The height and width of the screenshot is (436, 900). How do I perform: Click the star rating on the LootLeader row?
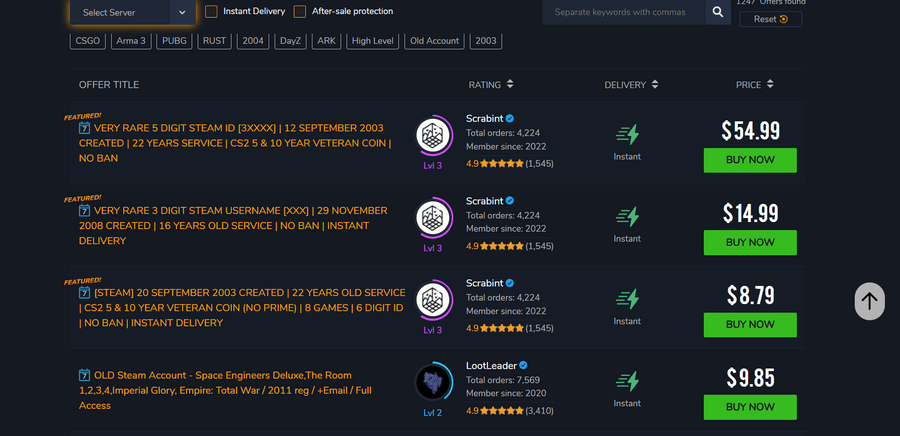(502, 411)
